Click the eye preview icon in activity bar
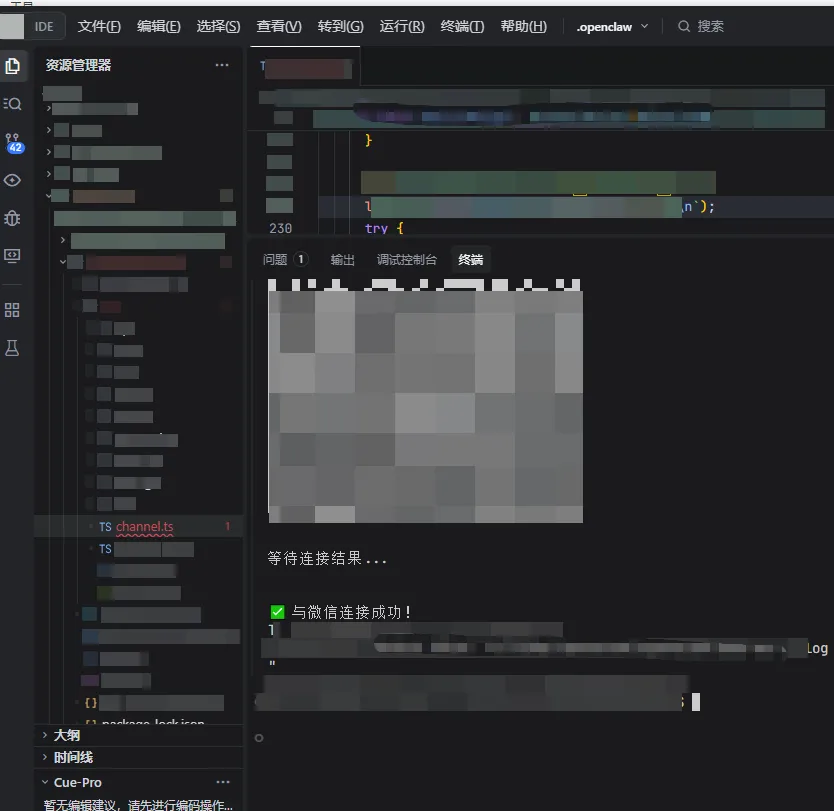This screenshot has height=811, width=834. [12, 180]
